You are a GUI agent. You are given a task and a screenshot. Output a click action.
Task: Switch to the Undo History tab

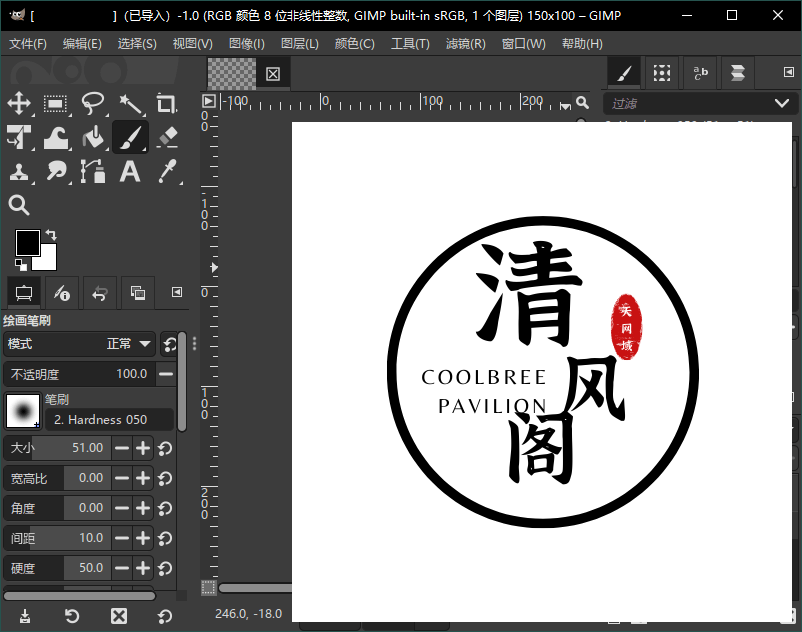100,293
